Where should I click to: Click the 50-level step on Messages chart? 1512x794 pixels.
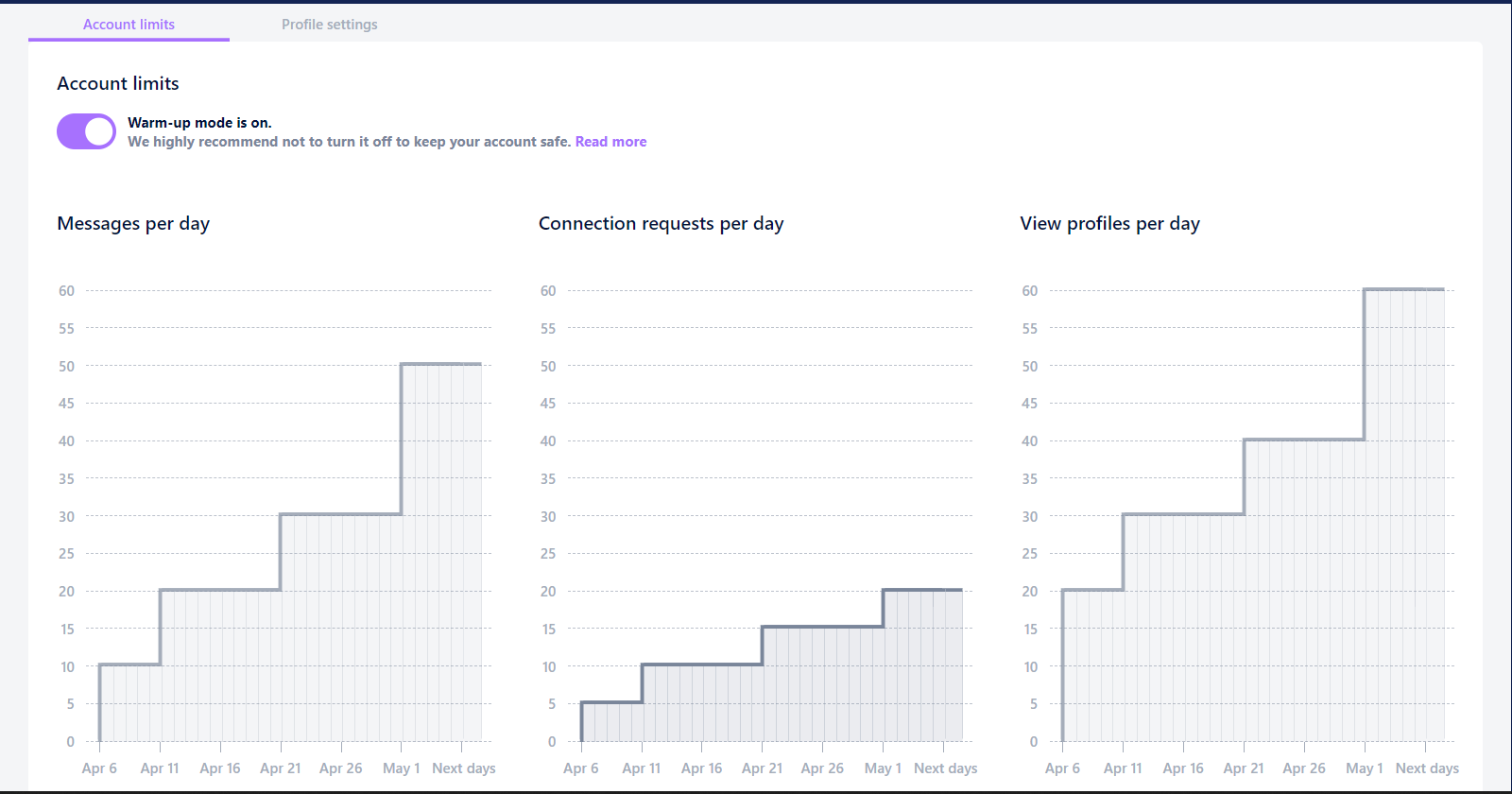click(441, 364)
